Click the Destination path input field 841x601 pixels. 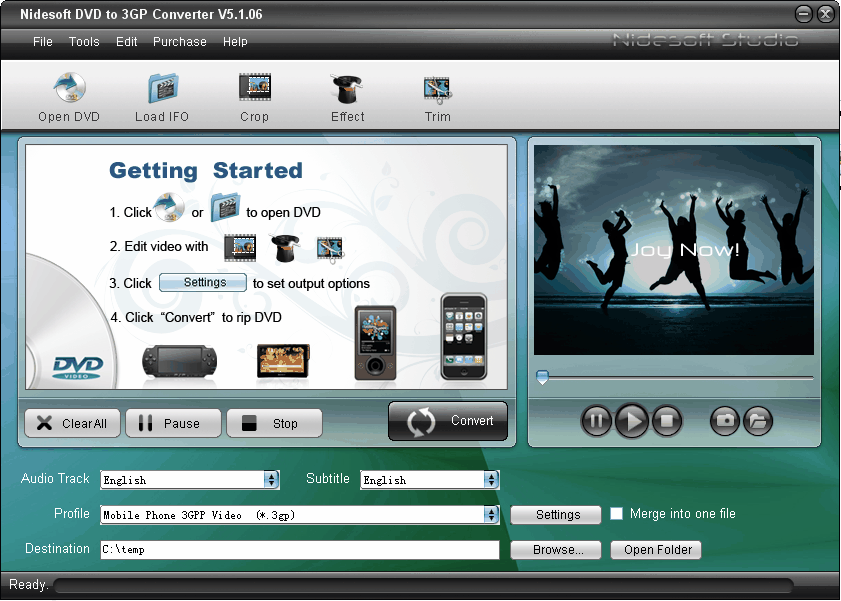(299, 550)
